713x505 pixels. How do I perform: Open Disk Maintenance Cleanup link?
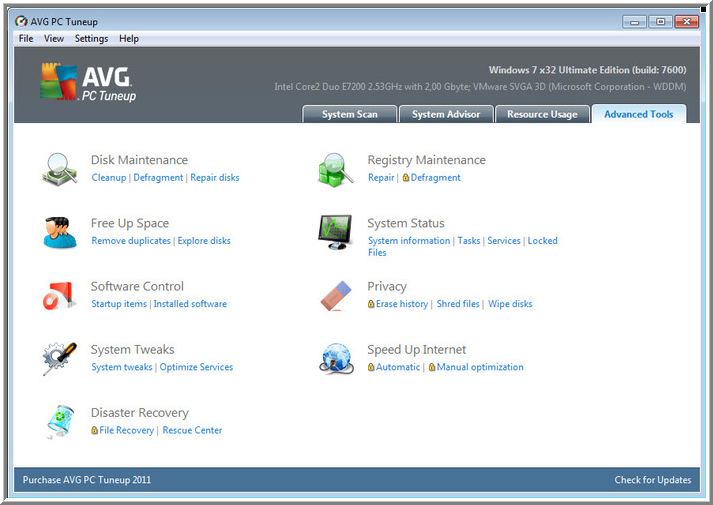pyautogui.click(x=109, y=177)
